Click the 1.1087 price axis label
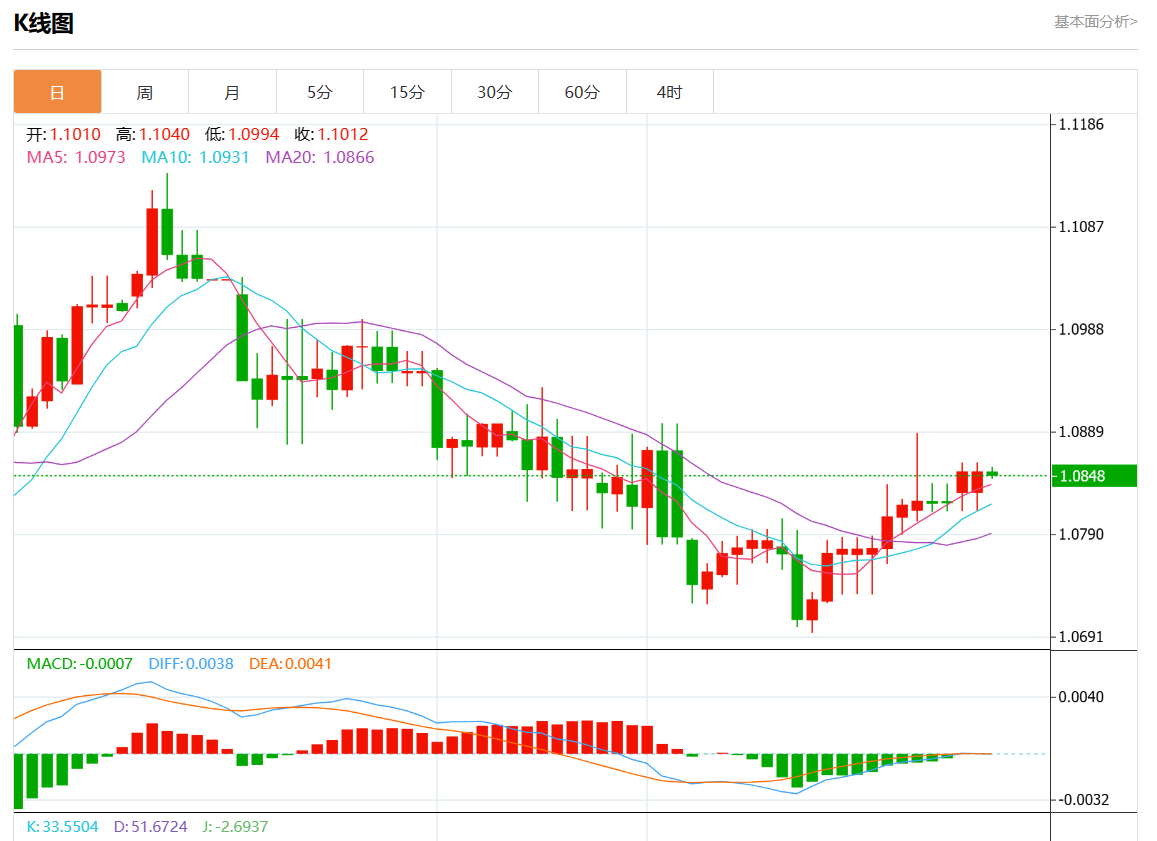 (1081, 227)
